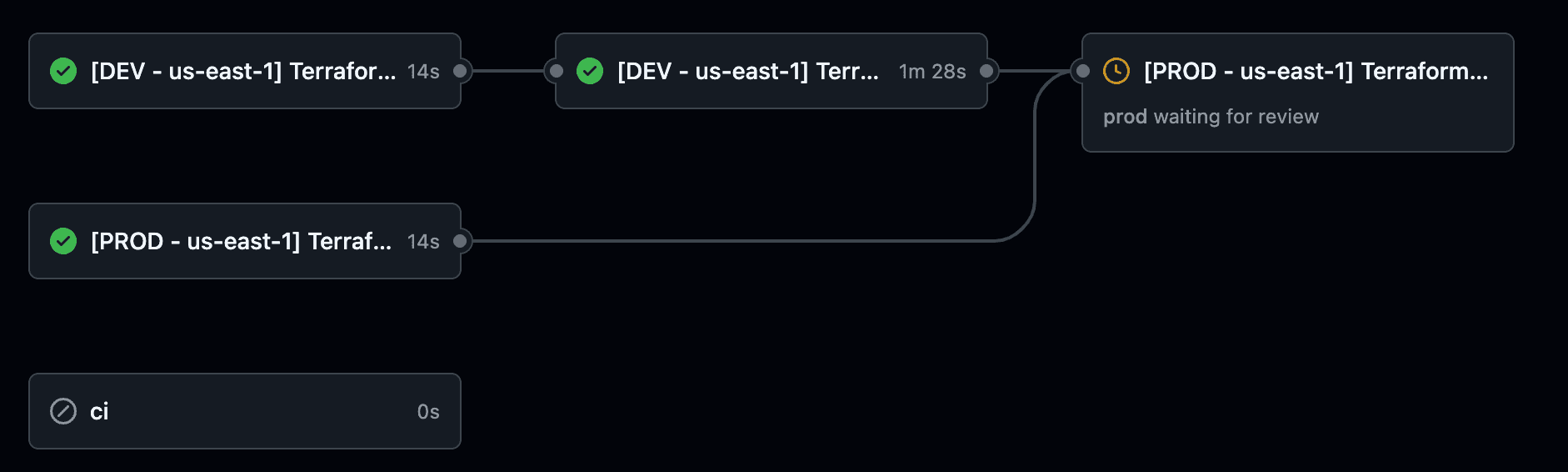The image size is (1568, 472).
Task: Click the orange clock pending icon
Action: coord(1116,72)
